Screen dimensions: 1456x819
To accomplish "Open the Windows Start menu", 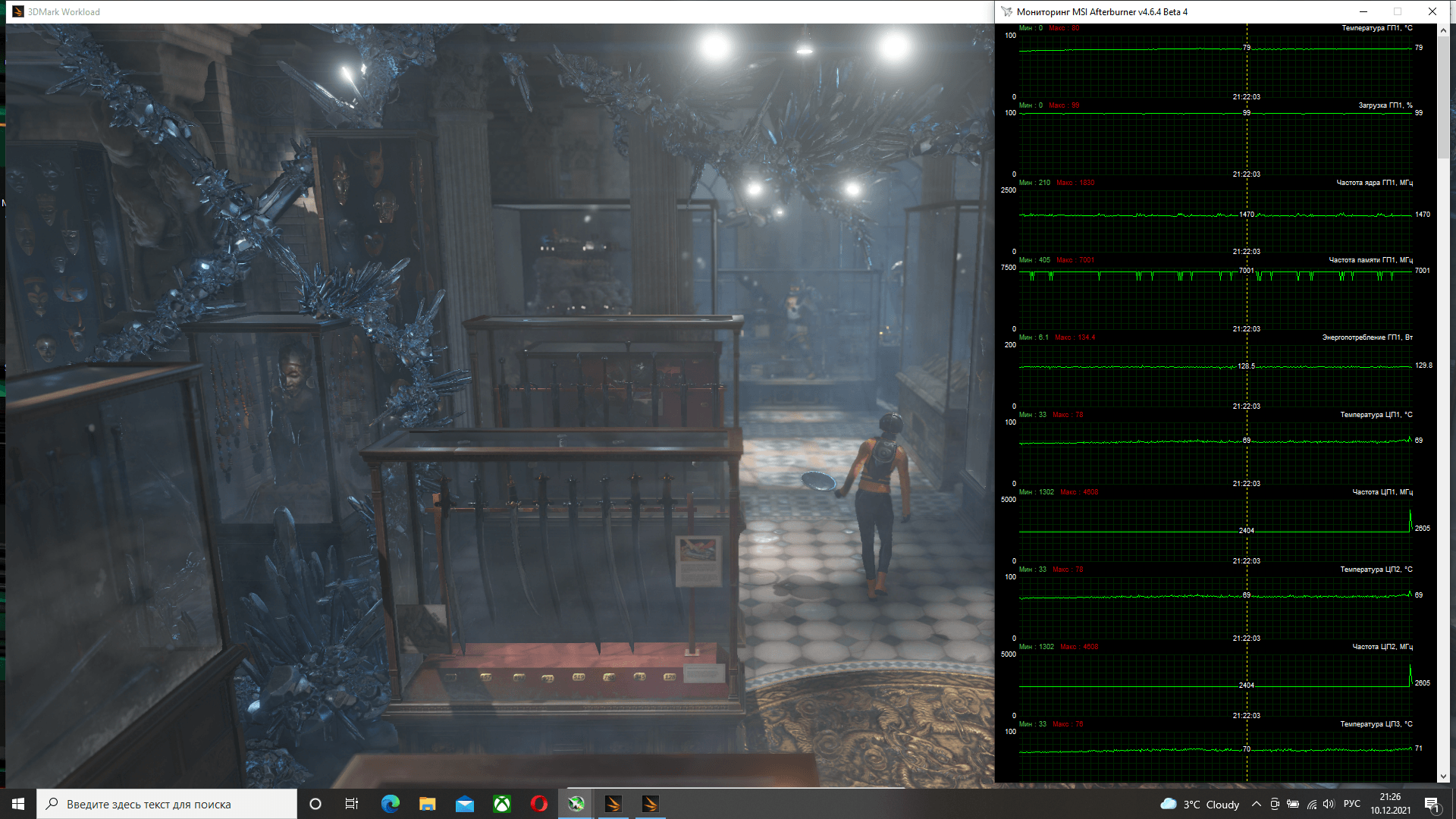I will point(17,804).
